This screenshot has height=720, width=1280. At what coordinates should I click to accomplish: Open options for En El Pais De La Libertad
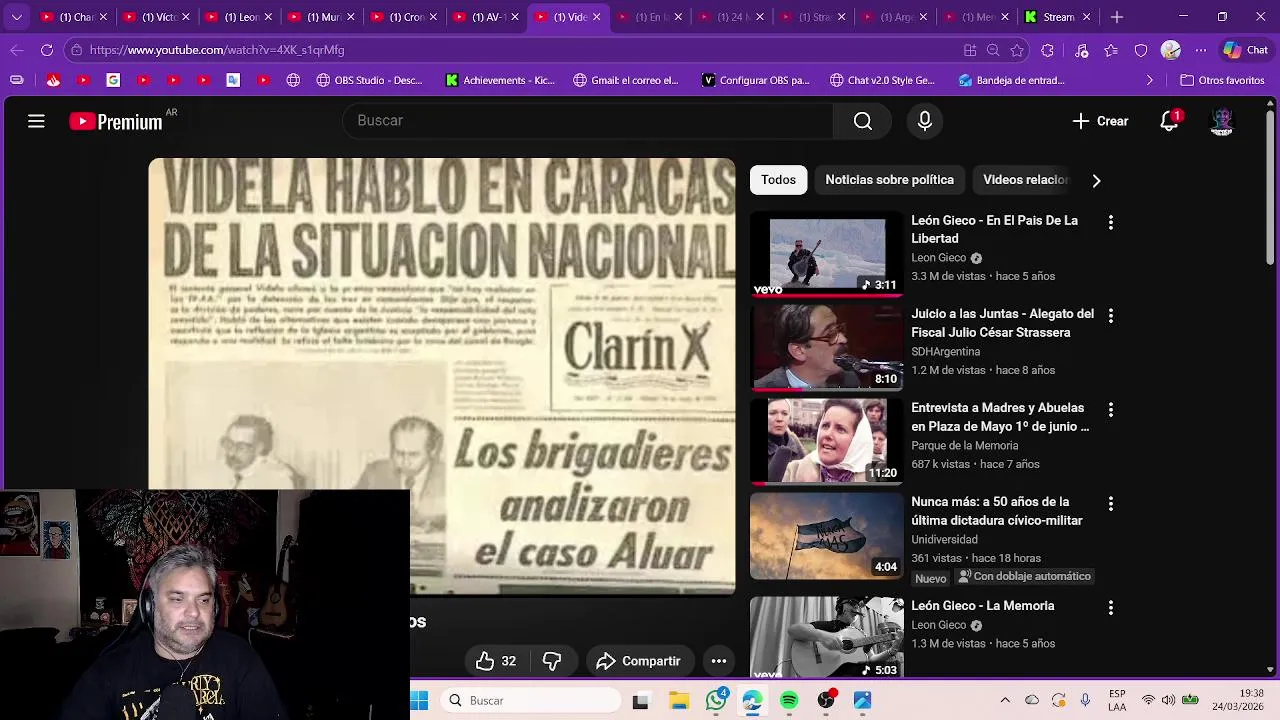point(1110,222)
